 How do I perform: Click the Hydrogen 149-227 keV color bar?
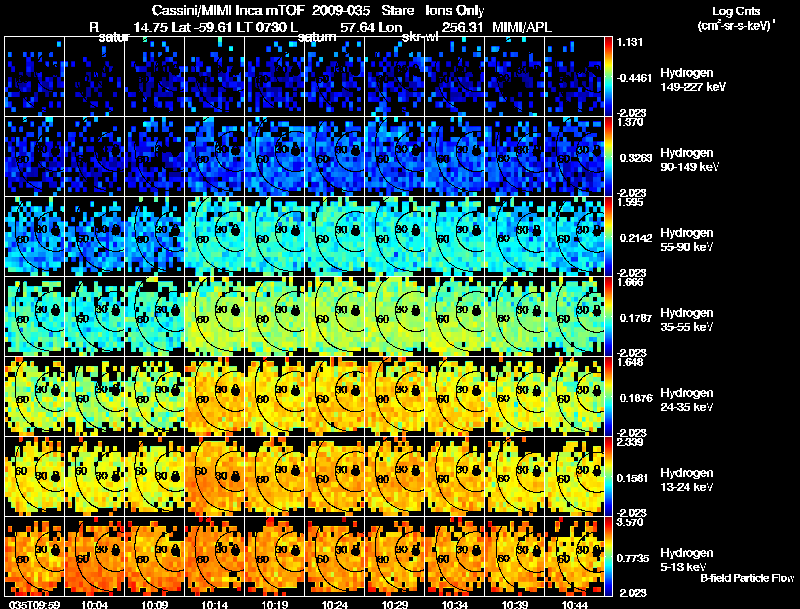click(608, 77)
